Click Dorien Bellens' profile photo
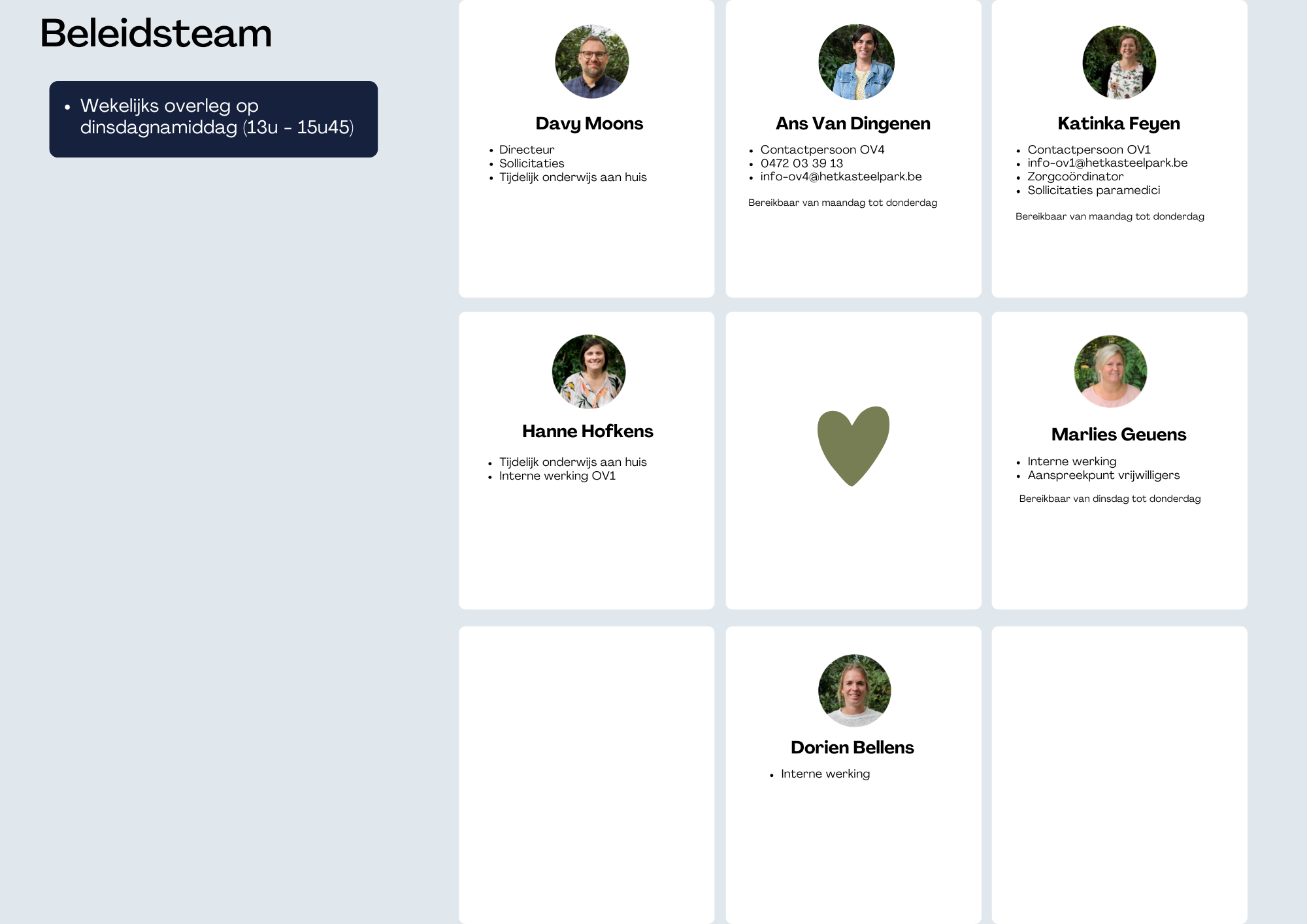Viewport: 1307px width, 924px height. [x=854, y=690]
